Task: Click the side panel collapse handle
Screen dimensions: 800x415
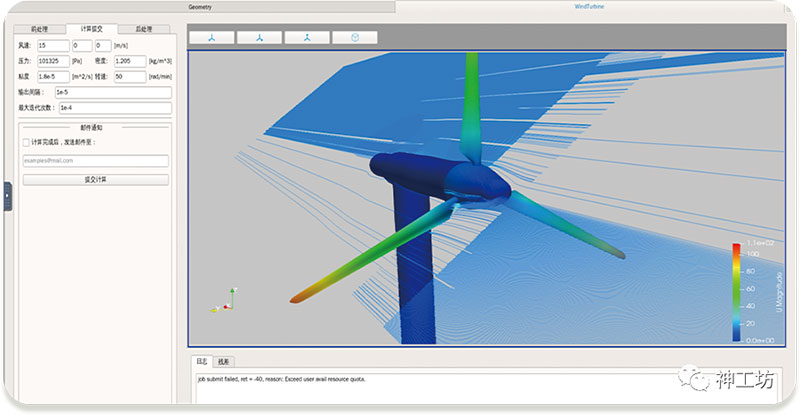Action: click(7, 196)
